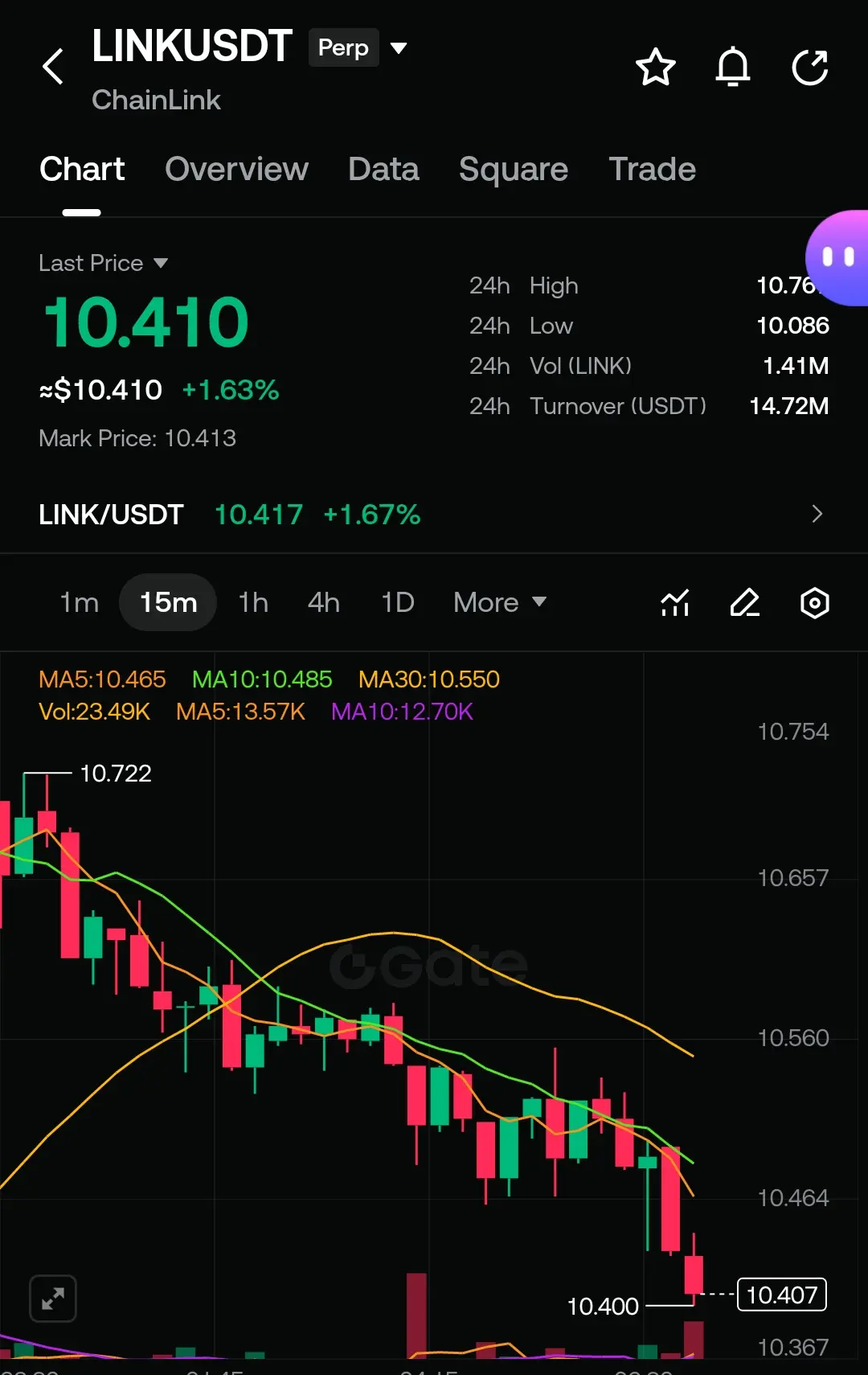The height and width of the screenshot is (1375, 868).
Task: Tap the Perp badge
Action: click(x=343, y=48)
